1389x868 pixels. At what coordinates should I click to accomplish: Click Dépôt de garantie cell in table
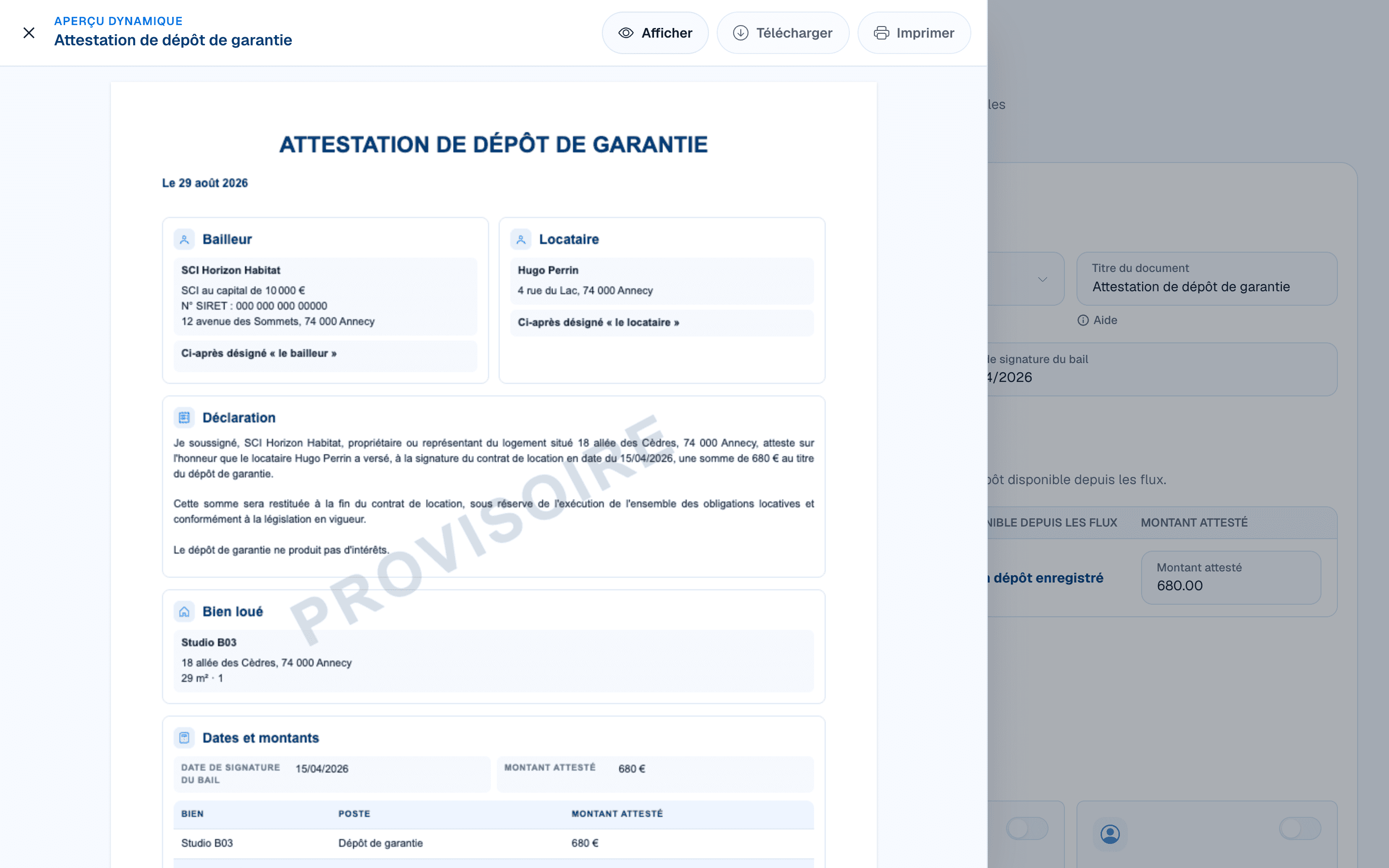381,843
